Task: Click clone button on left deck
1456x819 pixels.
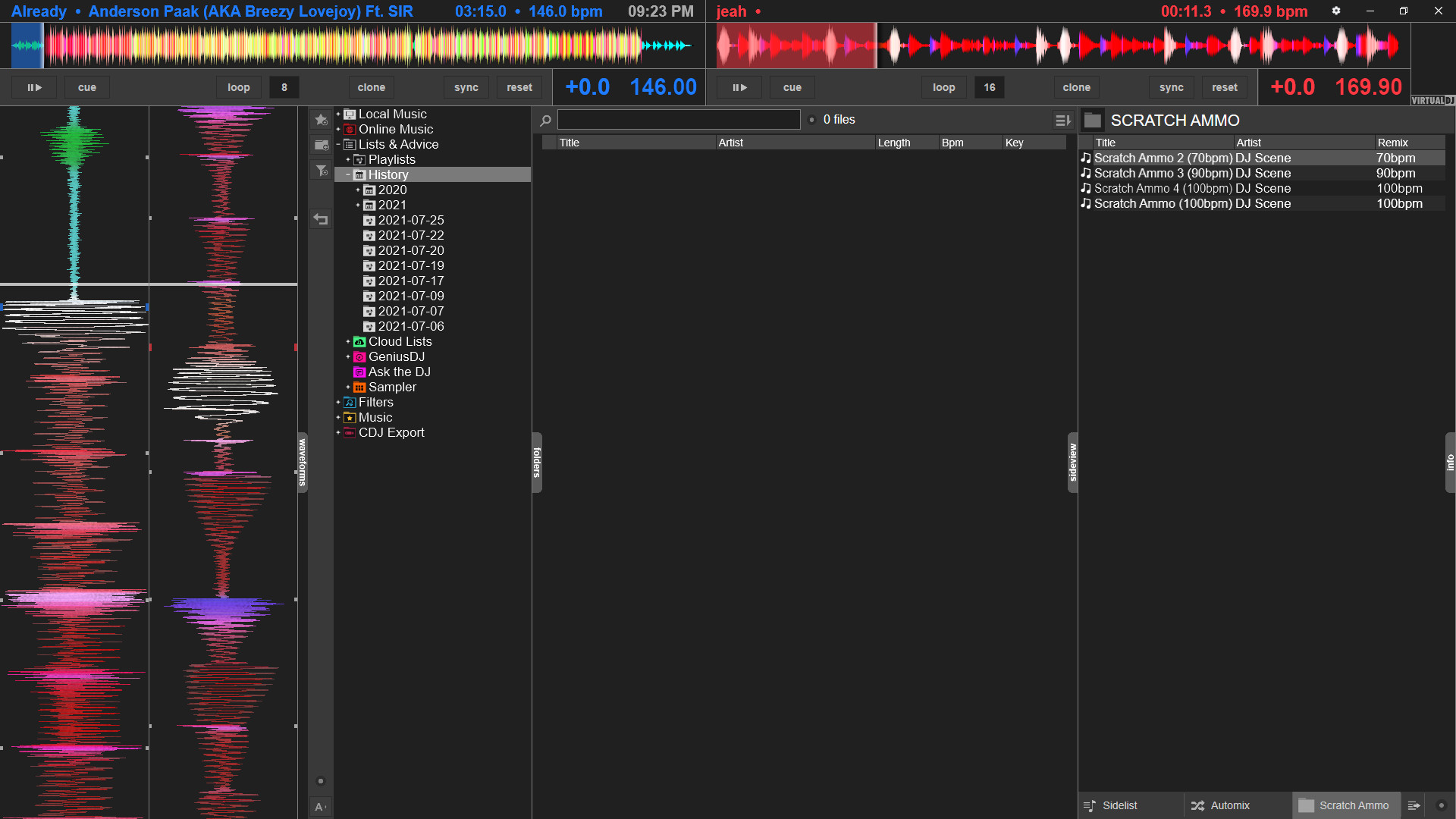Action: pyautogui.click(x=372, y=87)
